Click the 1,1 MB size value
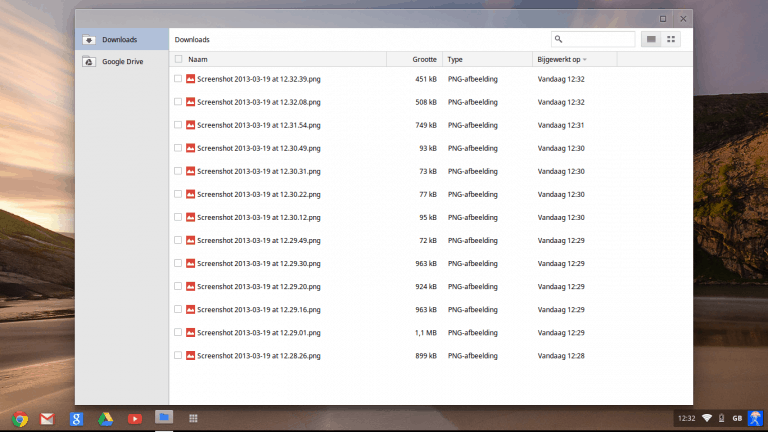Viewport: 768px width, 432px height. pyautogui.click(x=426, y=333)
